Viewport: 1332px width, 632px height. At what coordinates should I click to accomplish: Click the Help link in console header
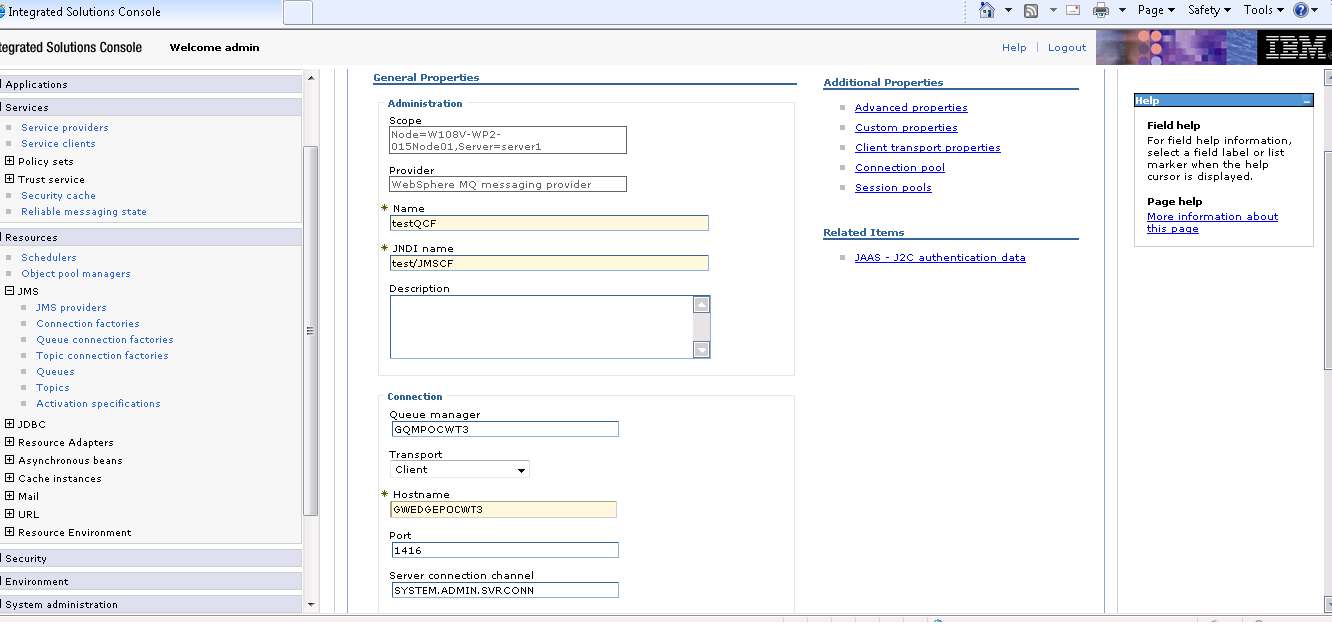(x=1014, y=47)
